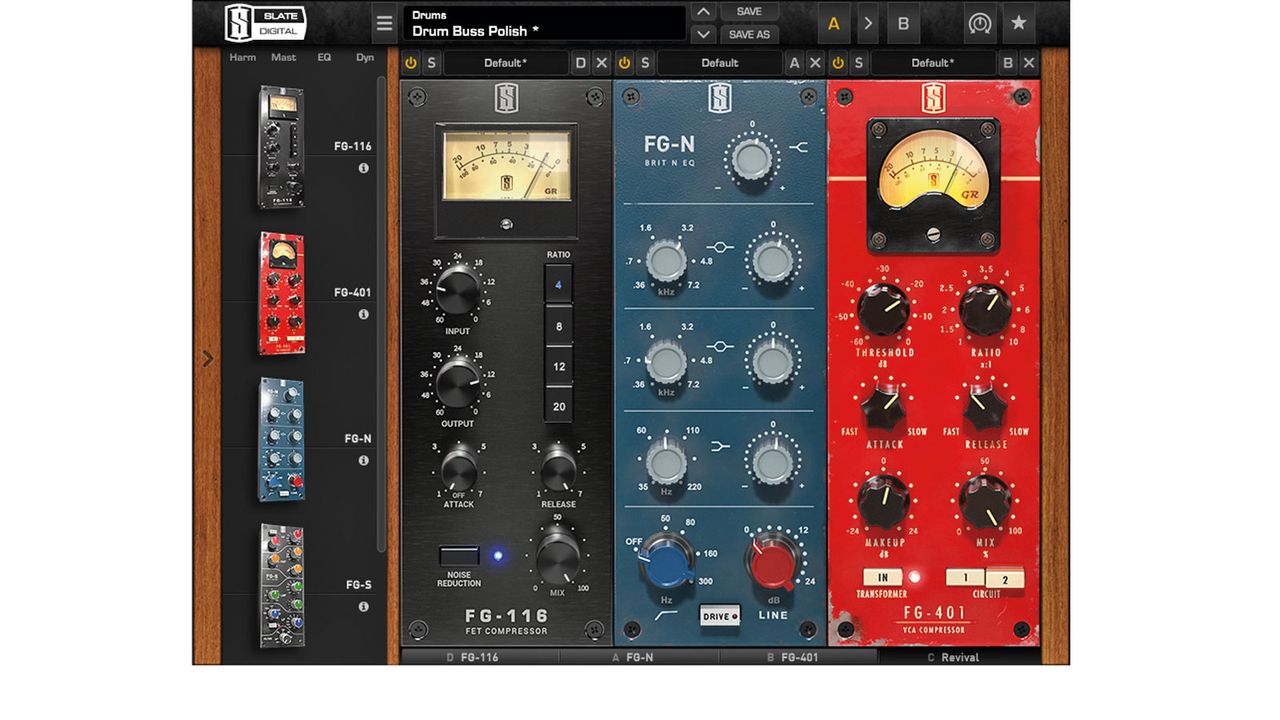Switch to setting A
This screenshot has height=720, width=1280.
(833, 23)
